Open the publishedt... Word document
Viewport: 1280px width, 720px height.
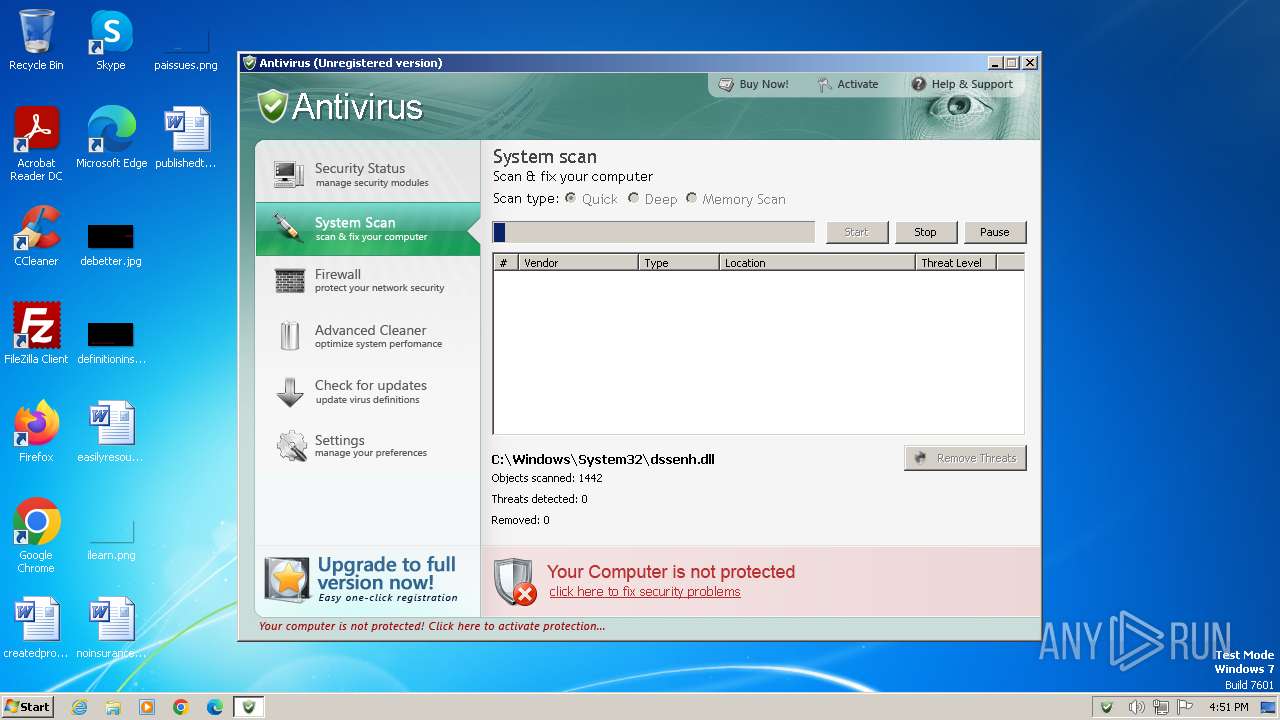tap(186, 138)
